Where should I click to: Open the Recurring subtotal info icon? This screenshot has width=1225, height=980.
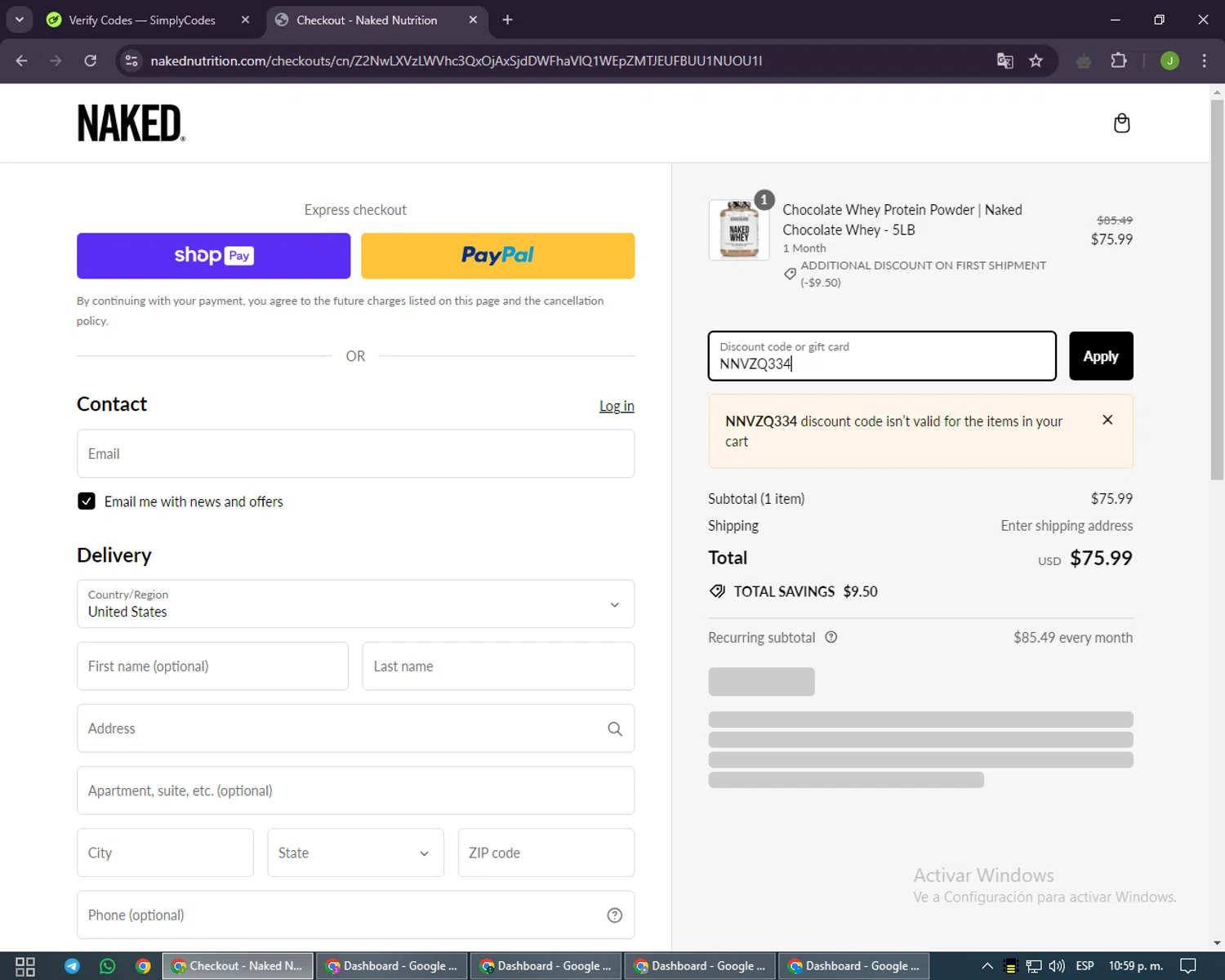(x=831, y=638)
